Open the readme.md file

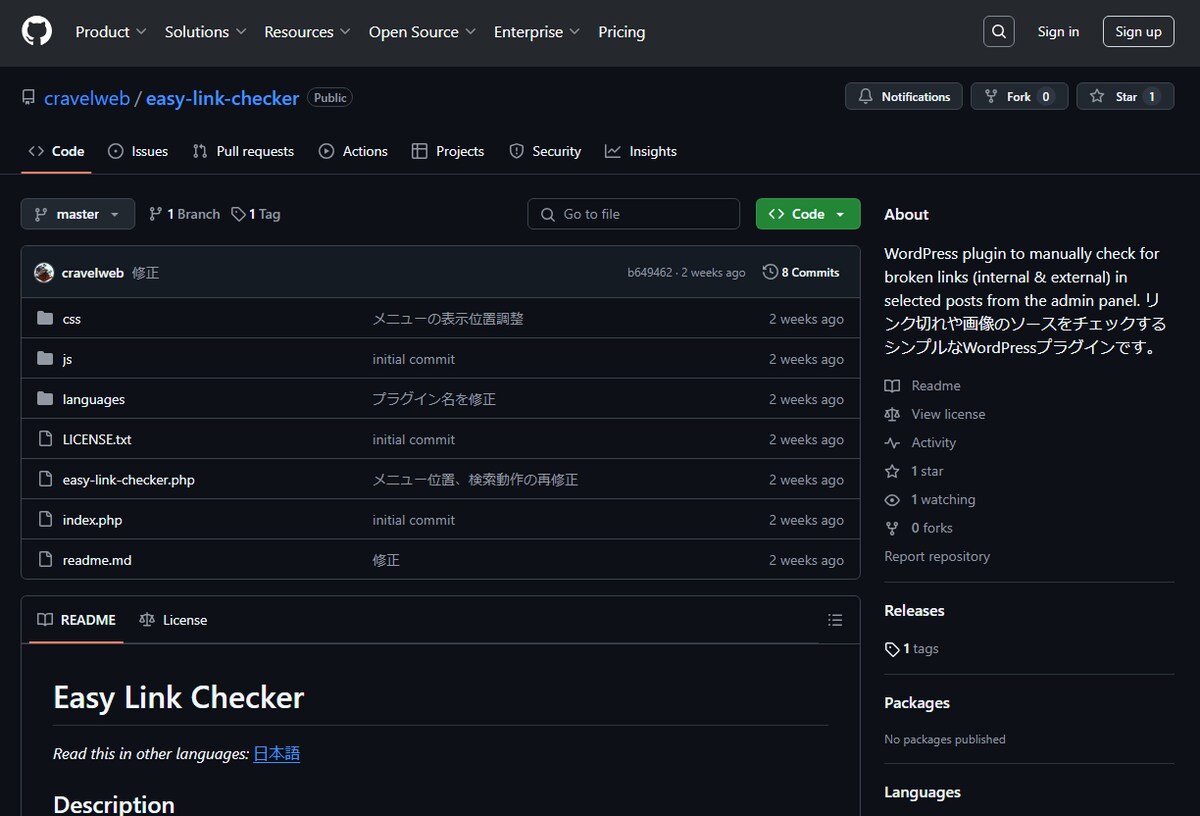coord(97,560)
